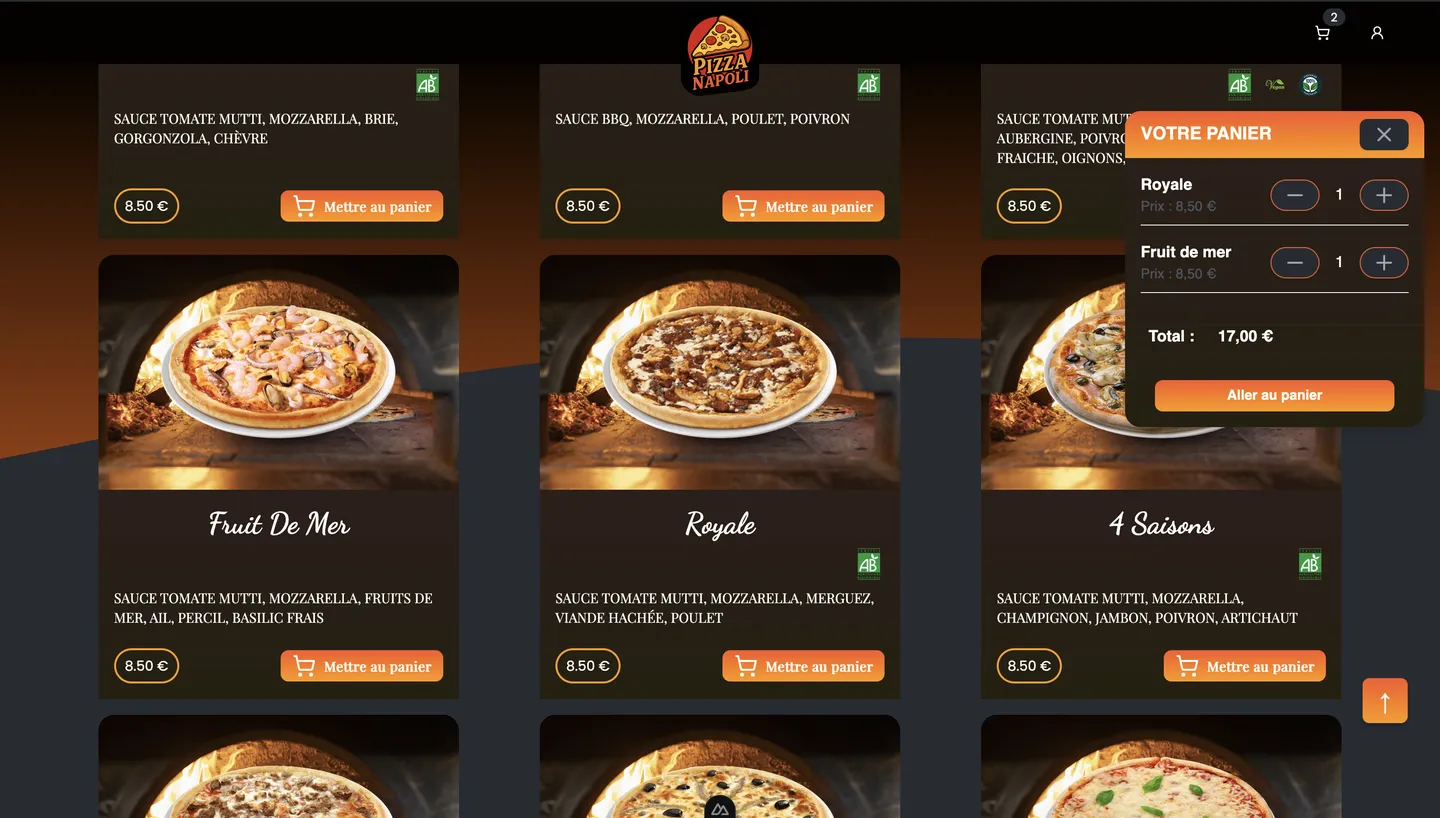Click the scroll-to-top arrow button
Viewport: 1440px width, 818px height.
tap(1385, 701)
